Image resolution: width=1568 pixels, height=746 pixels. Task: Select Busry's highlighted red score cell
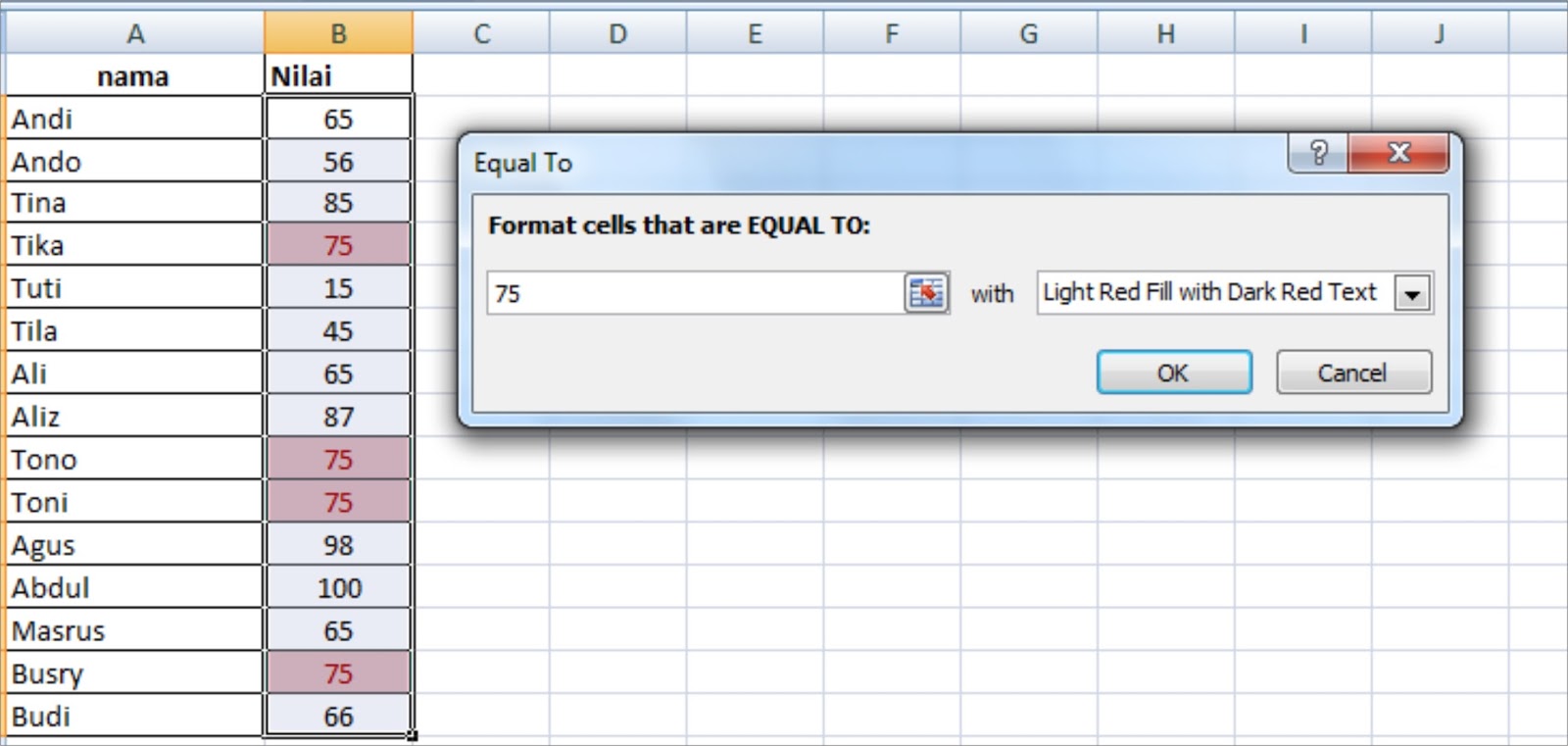[x=338, y=673]
